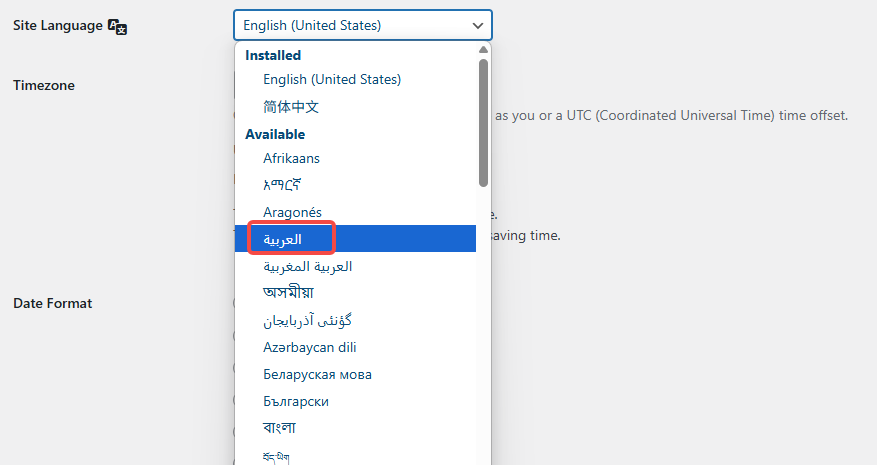The width and height of the screenshot is (877, 465).
Task: Select 简体中文 from the Installed languages
Action: (291, 106)
